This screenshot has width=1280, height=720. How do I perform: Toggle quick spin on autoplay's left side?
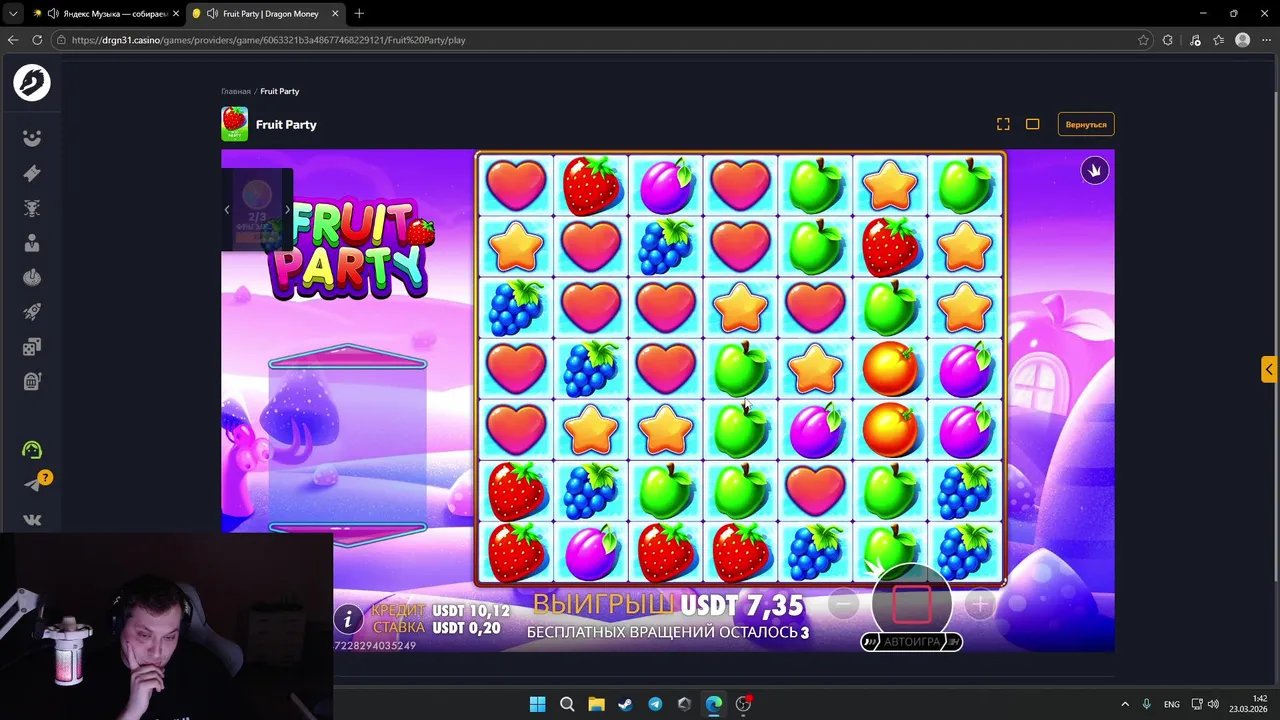[x=870, y=642]
